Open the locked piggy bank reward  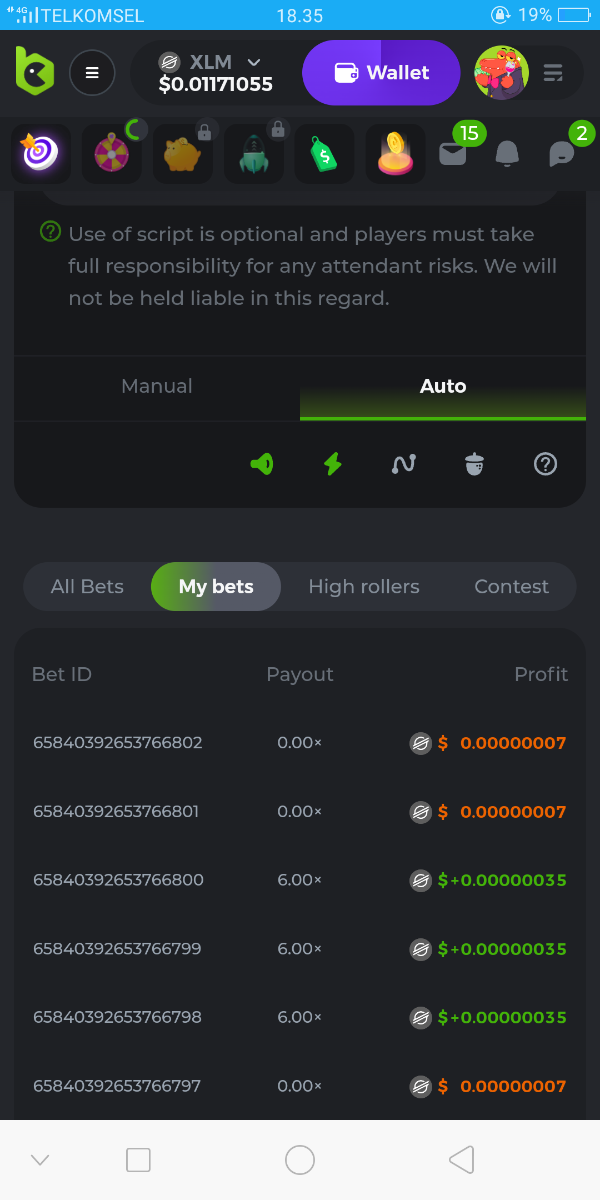tap(183, 153)
